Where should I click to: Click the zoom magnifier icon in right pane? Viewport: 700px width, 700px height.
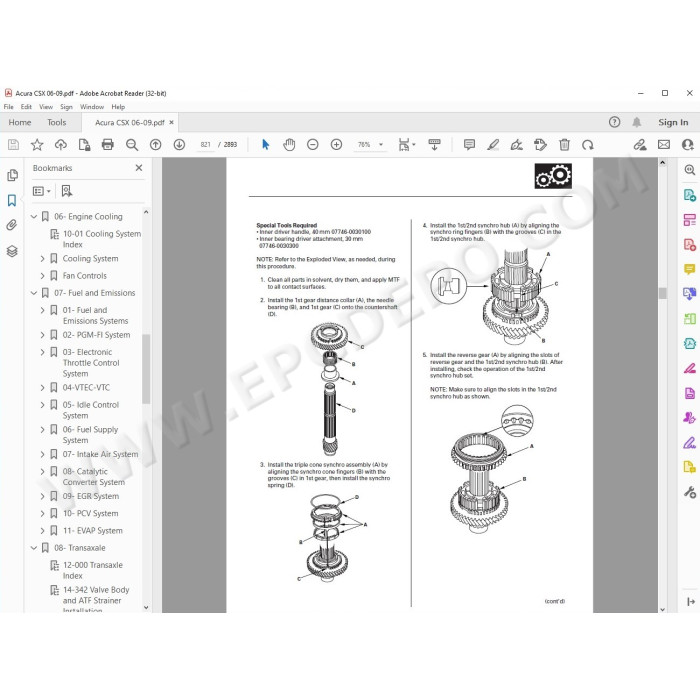click(690, 170)
